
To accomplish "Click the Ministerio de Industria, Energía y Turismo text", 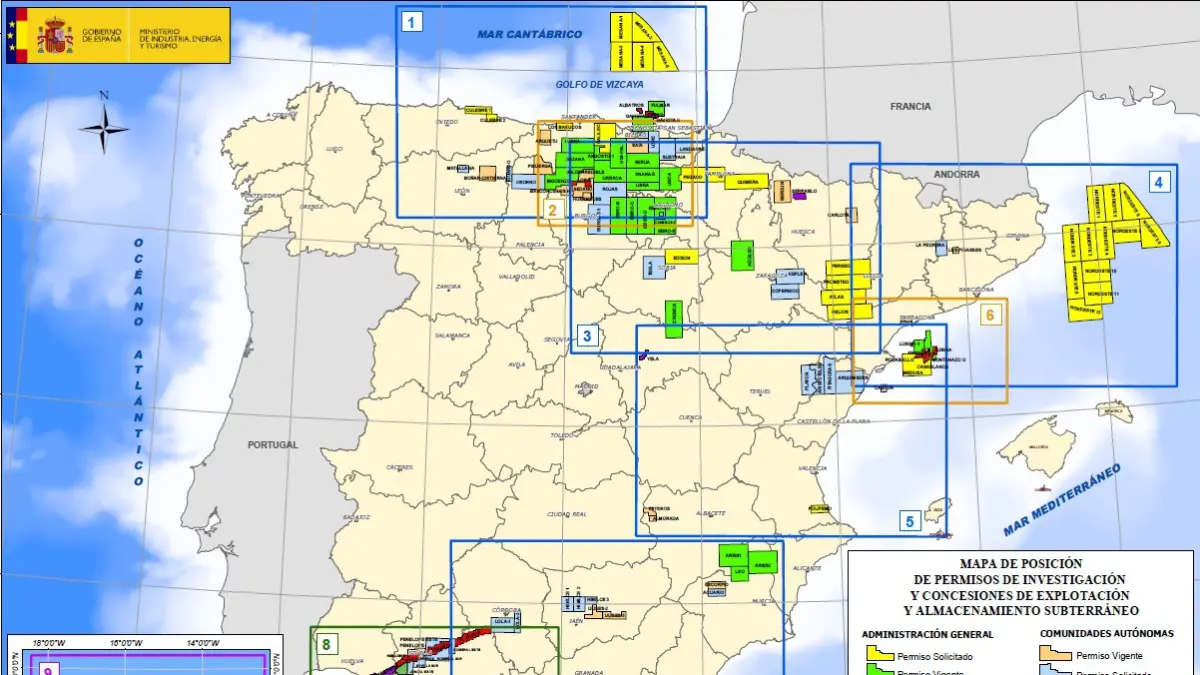I will [180, 36].
